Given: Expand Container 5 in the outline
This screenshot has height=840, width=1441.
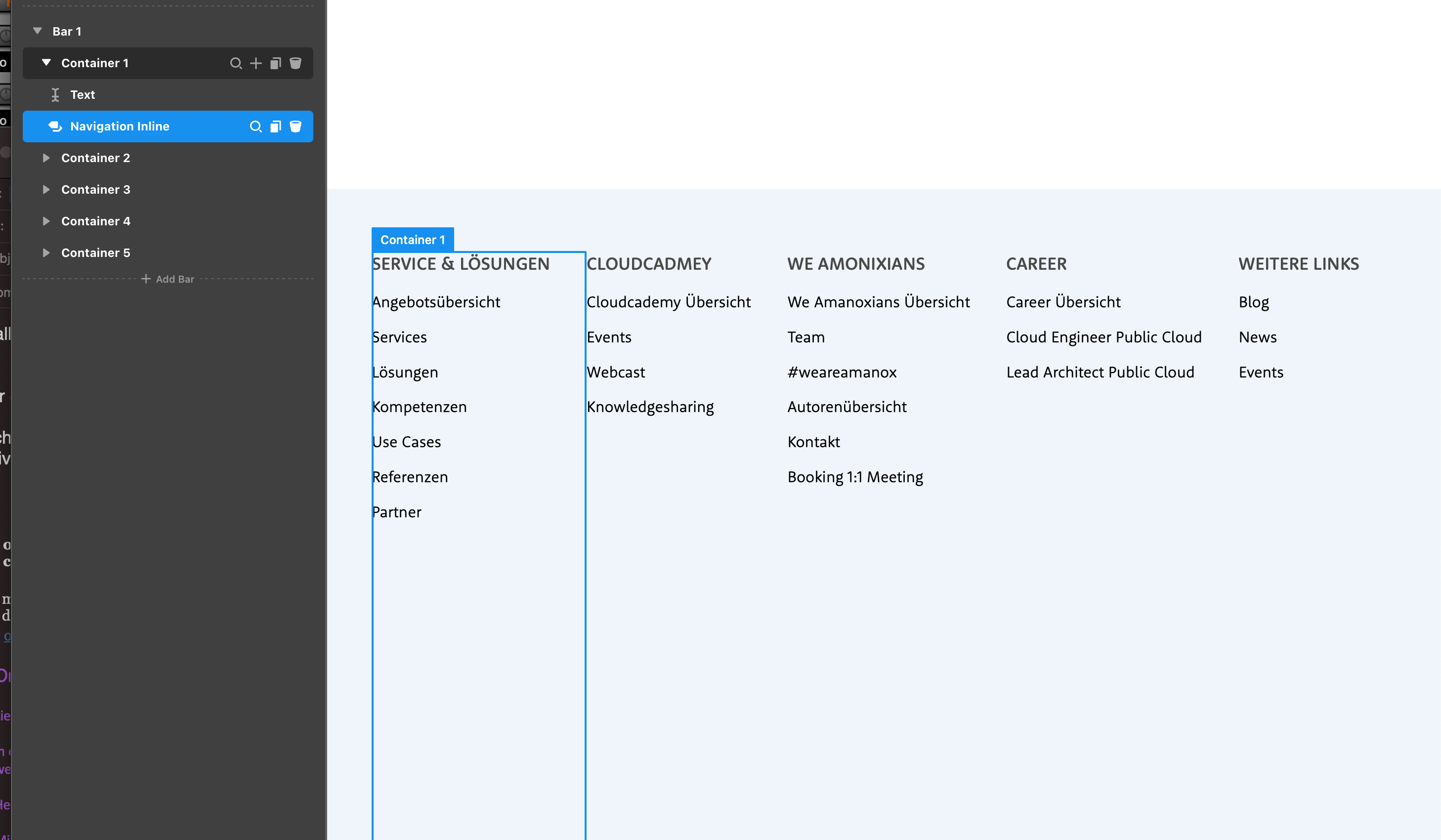Looking at the screenshot, I should tap(46, 253).
